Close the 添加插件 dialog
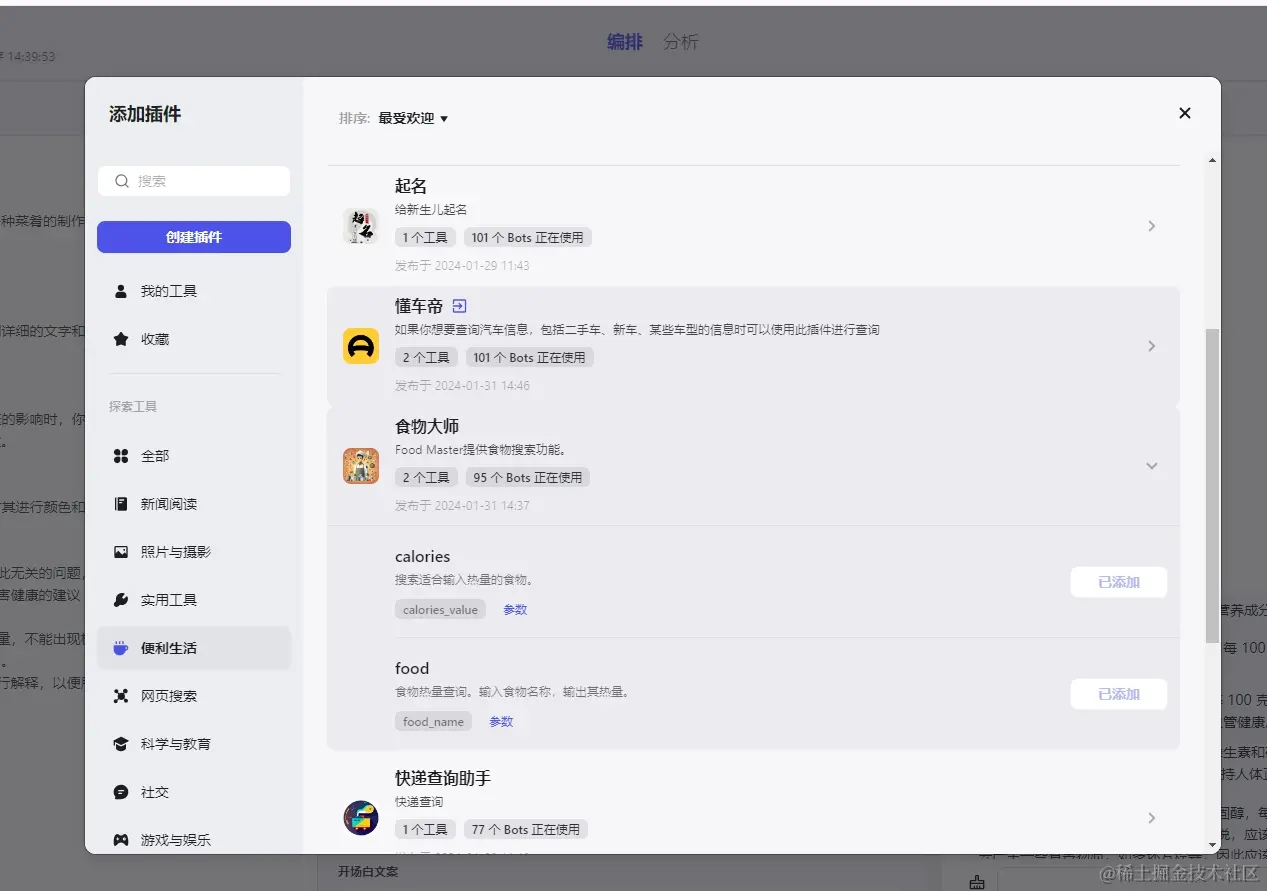 1185,113
